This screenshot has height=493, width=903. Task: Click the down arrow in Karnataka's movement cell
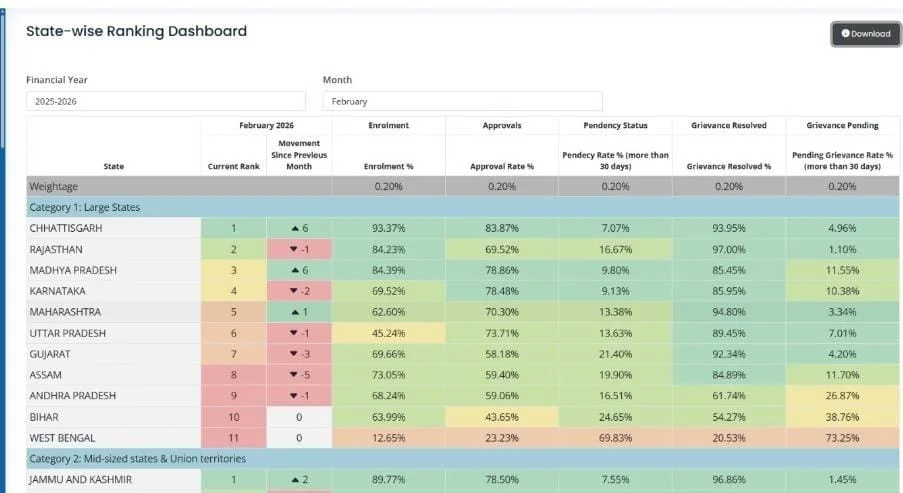291,291
